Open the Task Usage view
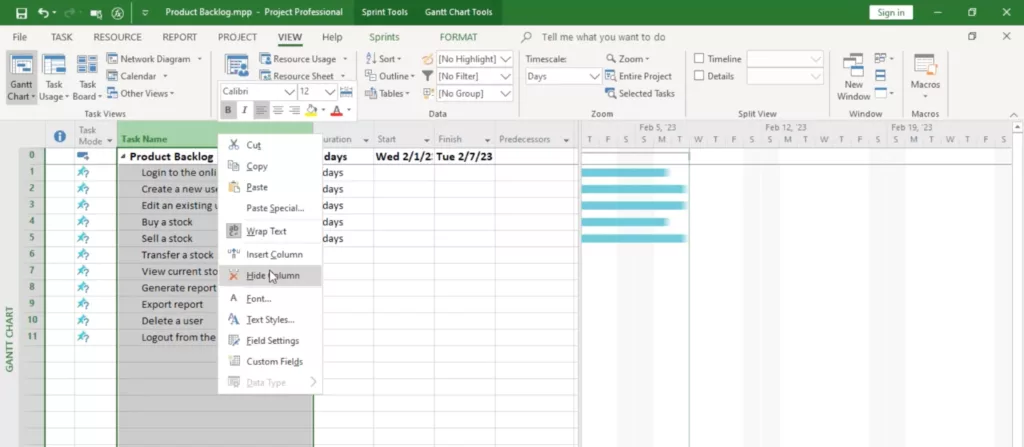Viewport: 1024px width, 447px height. point(54,78)
